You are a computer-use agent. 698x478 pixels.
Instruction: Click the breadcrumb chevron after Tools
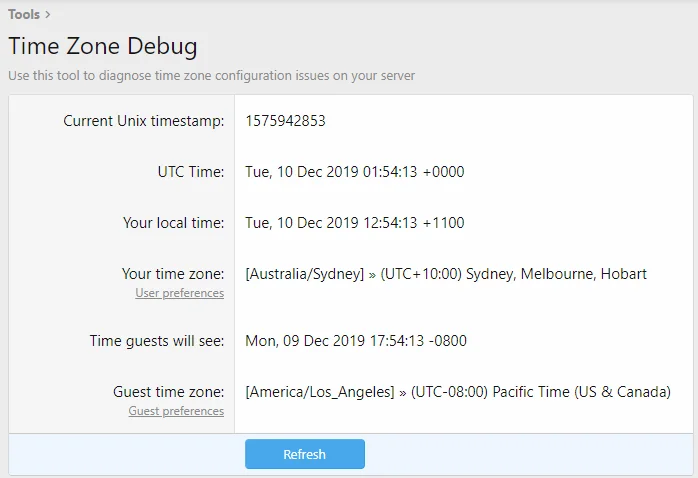48,14
